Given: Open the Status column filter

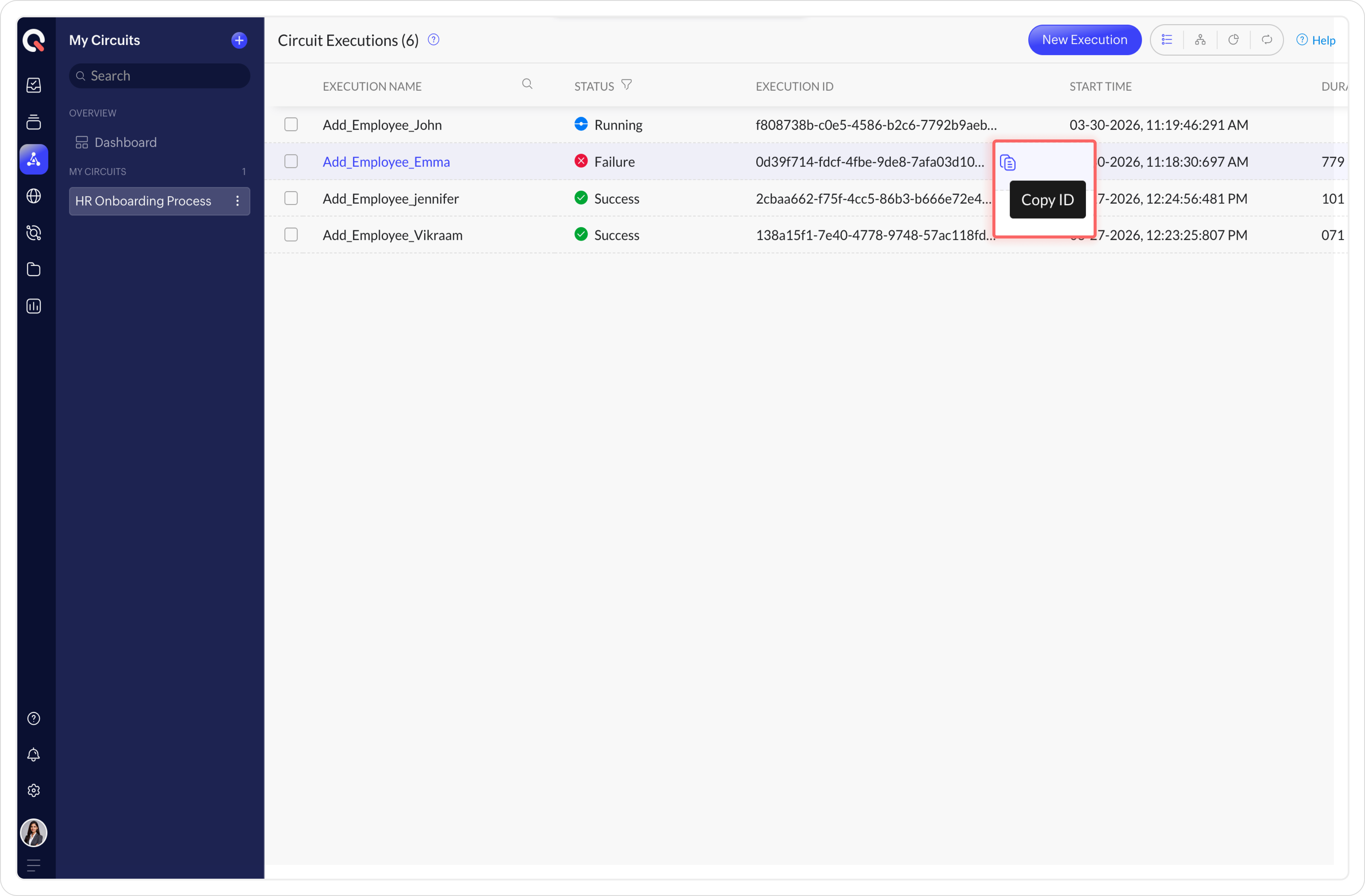Looking at the screenshot, I should point(626,85).
